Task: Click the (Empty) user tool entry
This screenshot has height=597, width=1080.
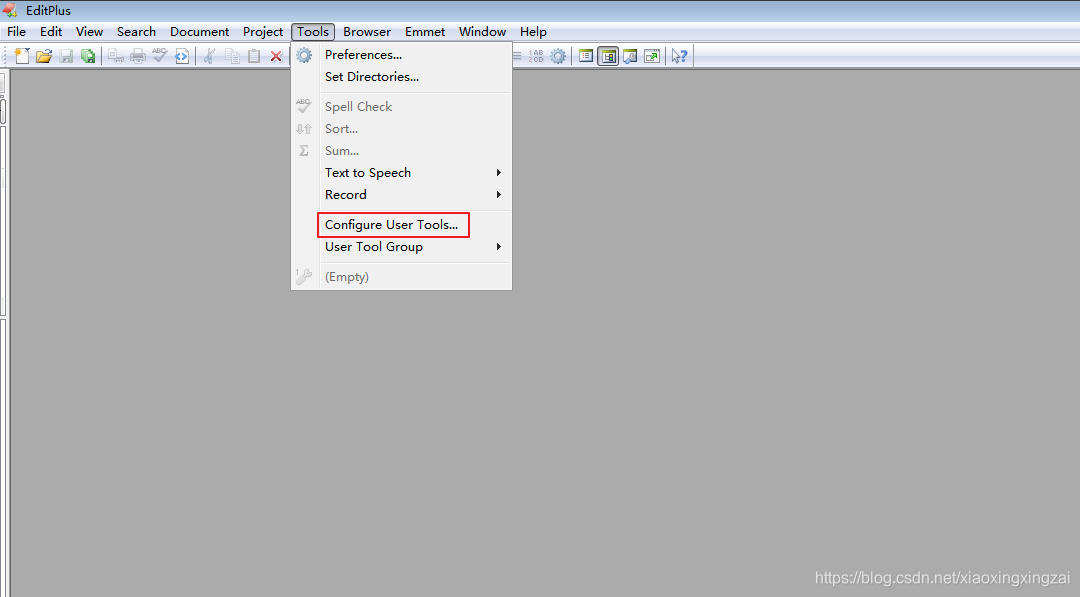Action: [x=402, y=277]
